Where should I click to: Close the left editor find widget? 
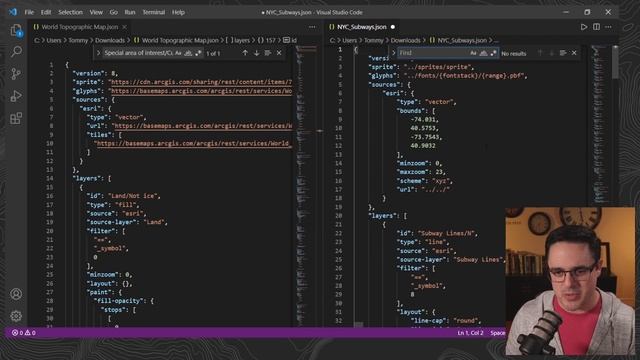[279, 53]
